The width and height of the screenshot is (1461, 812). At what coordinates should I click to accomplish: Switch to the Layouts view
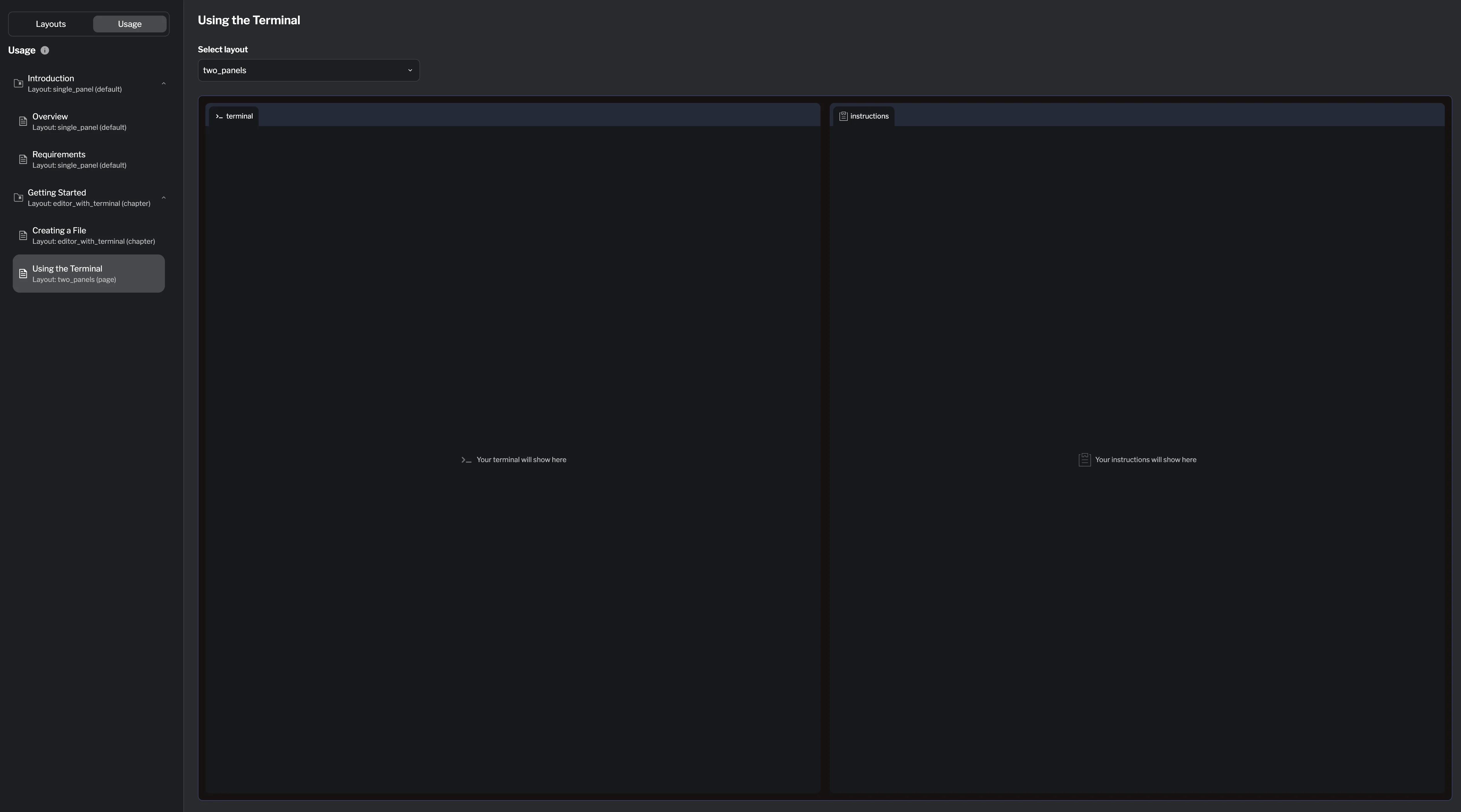(x=50, y=24)
